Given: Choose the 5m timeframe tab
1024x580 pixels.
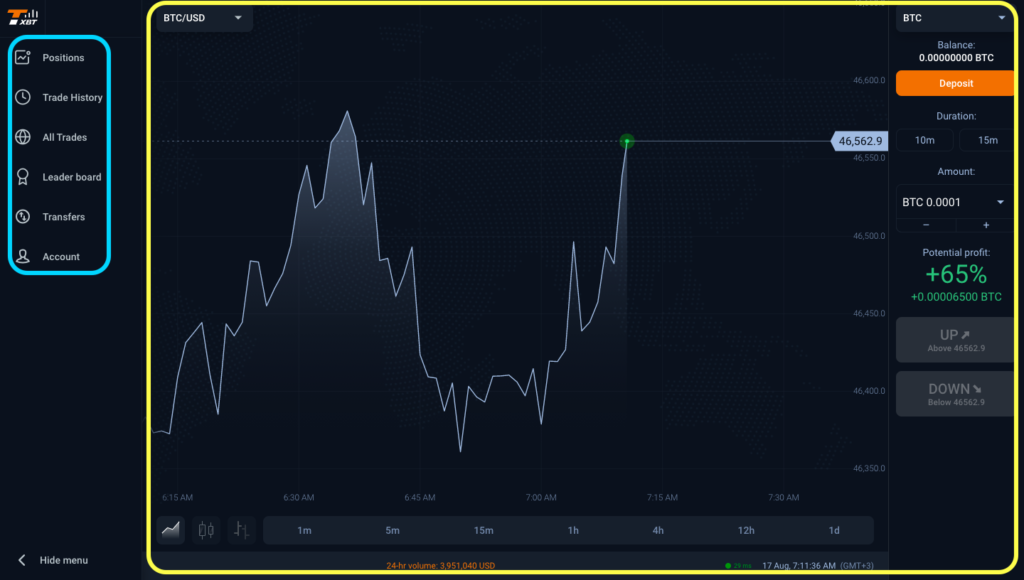Looking at the screenshot, I should coord(392,530).
